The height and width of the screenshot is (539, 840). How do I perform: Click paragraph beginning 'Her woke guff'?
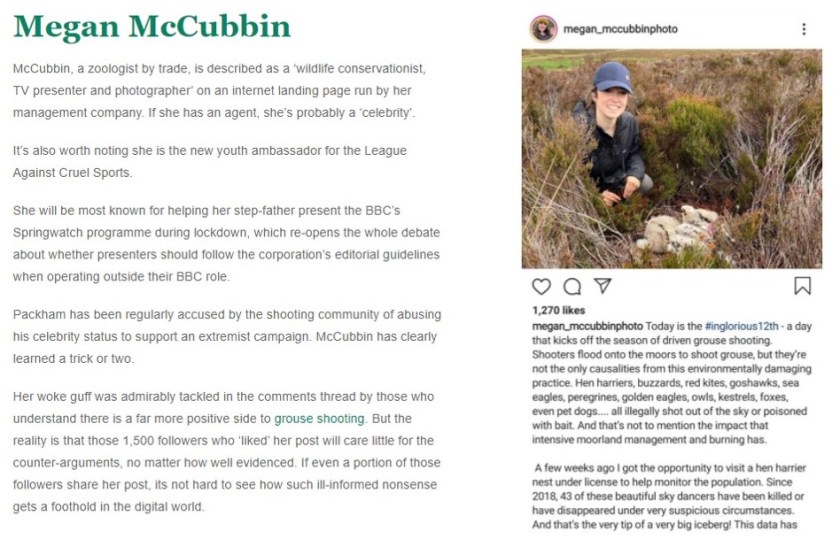(226, 452)
